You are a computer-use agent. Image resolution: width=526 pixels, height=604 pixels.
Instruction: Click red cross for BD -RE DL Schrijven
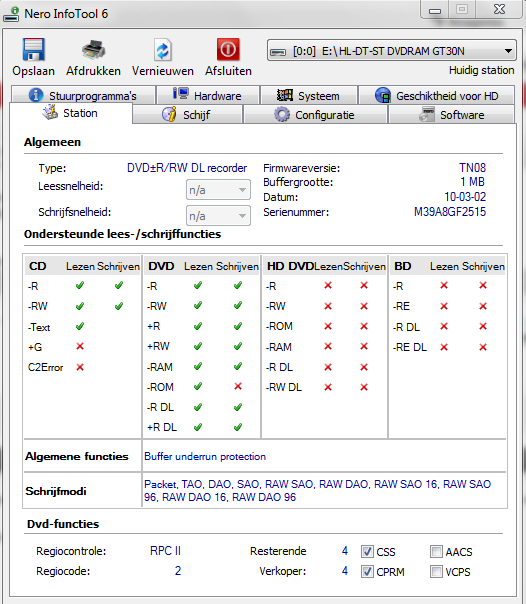pos(483,347)
